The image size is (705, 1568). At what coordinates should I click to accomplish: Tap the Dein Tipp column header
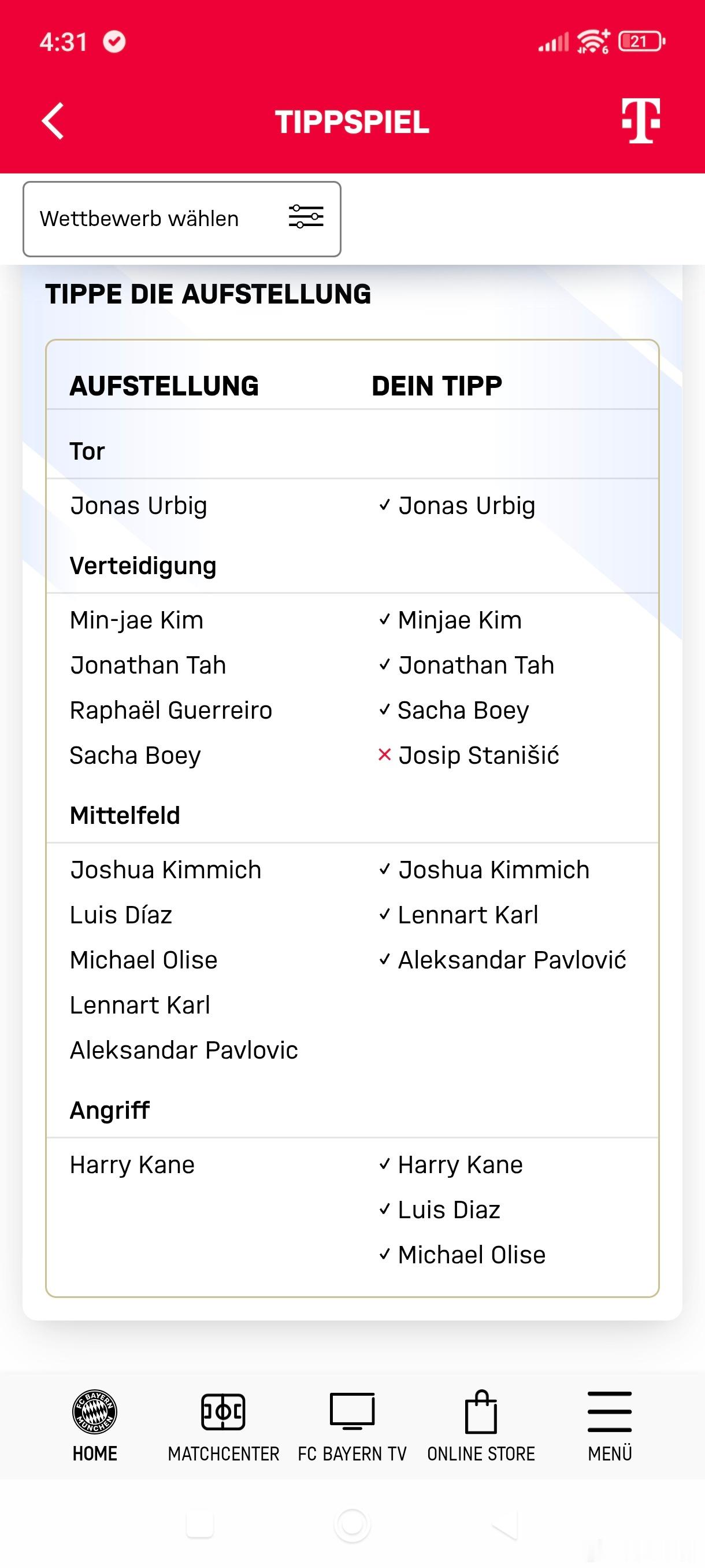click(437, 386)
